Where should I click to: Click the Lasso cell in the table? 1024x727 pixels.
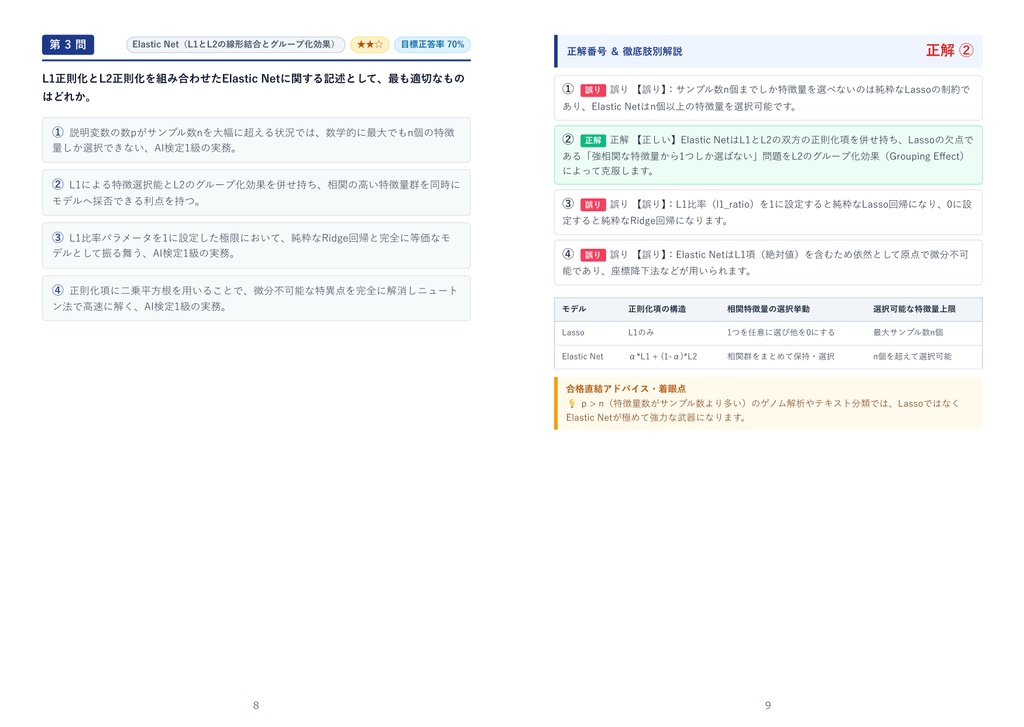tap(573, 332)
